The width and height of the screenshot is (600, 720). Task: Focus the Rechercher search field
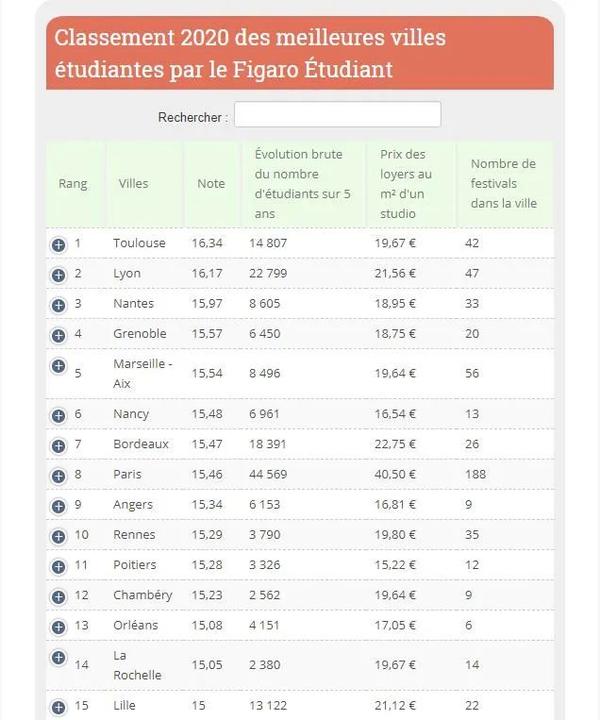point(337,115)
